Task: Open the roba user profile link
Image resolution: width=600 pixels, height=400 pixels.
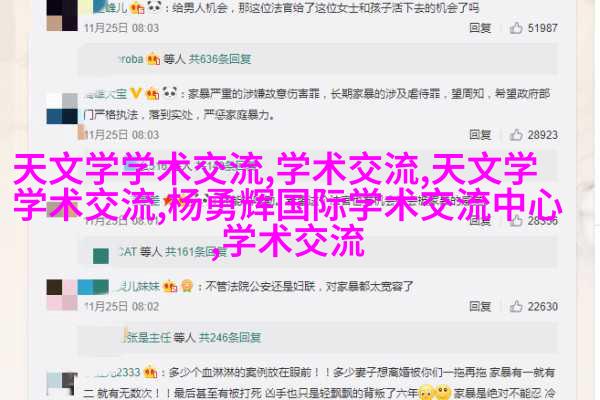Action: pos(131,59)
